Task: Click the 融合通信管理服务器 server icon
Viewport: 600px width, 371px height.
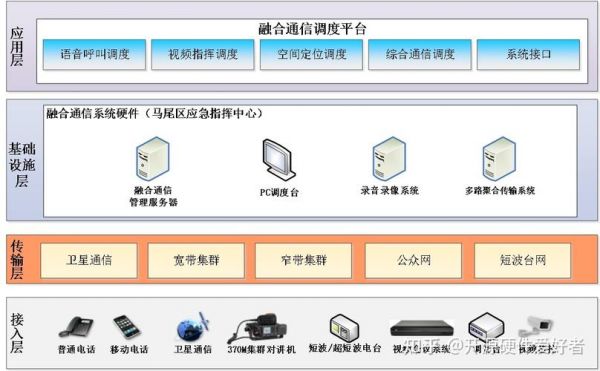Action: (x=153, y=158)
